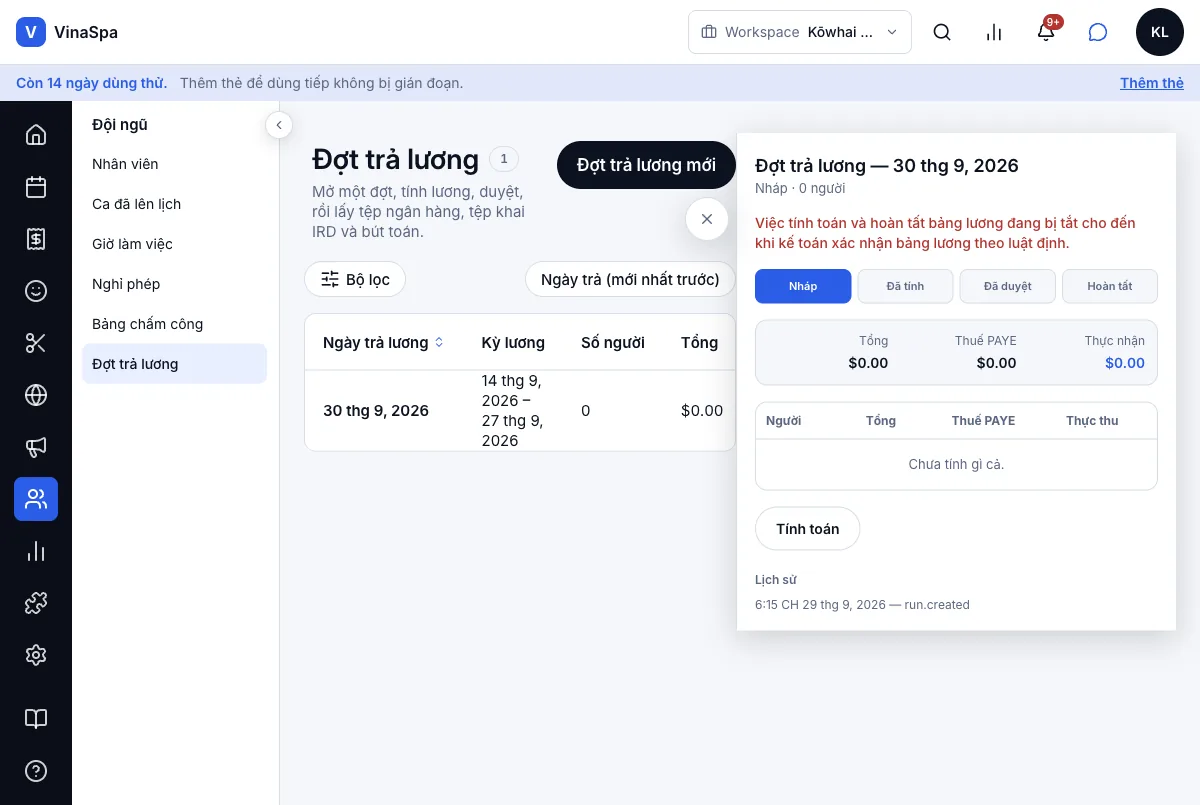Viewport: 1200px width, 805px height.
Task: Collapse the Đội ngũ side panel
Action: pyautogui.click(x=279, y=125)
